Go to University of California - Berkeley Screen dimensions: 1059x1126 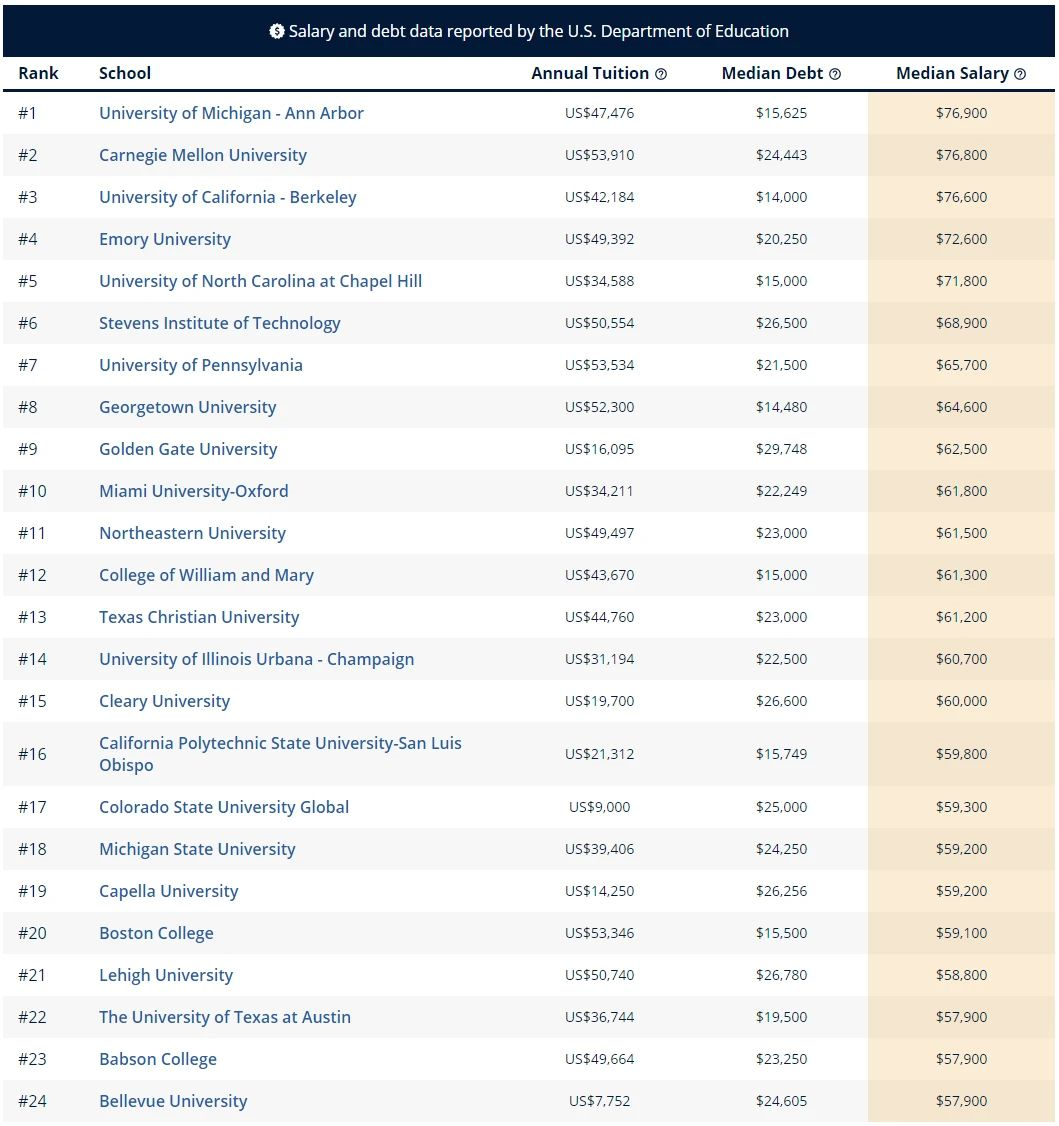(227, 197)
